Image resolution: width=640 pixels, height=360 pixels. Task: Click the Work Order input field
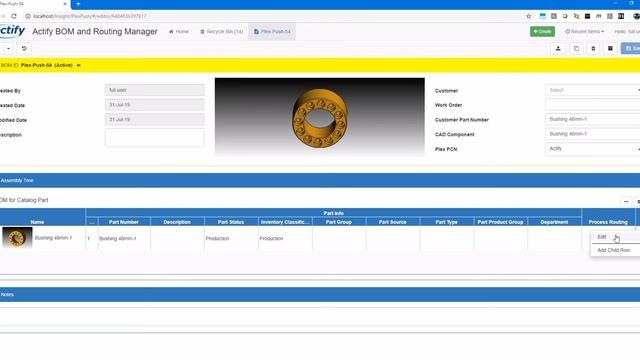point(593,105)
